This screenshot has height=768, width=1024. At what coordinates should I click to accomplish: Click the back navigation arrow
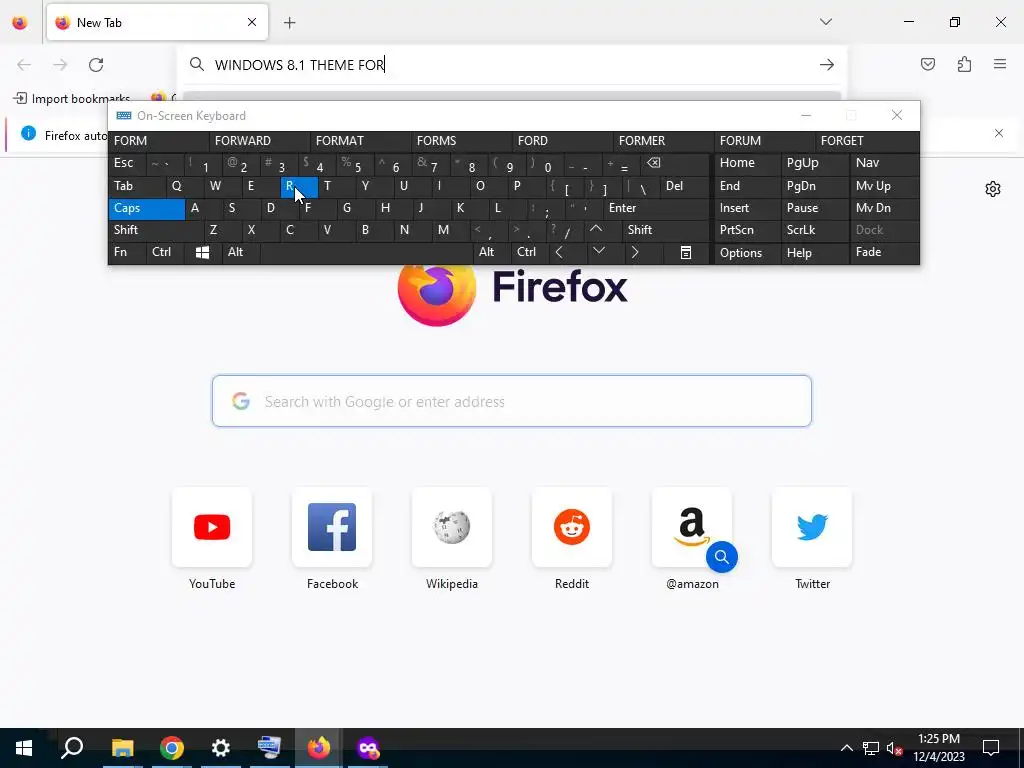24,65
